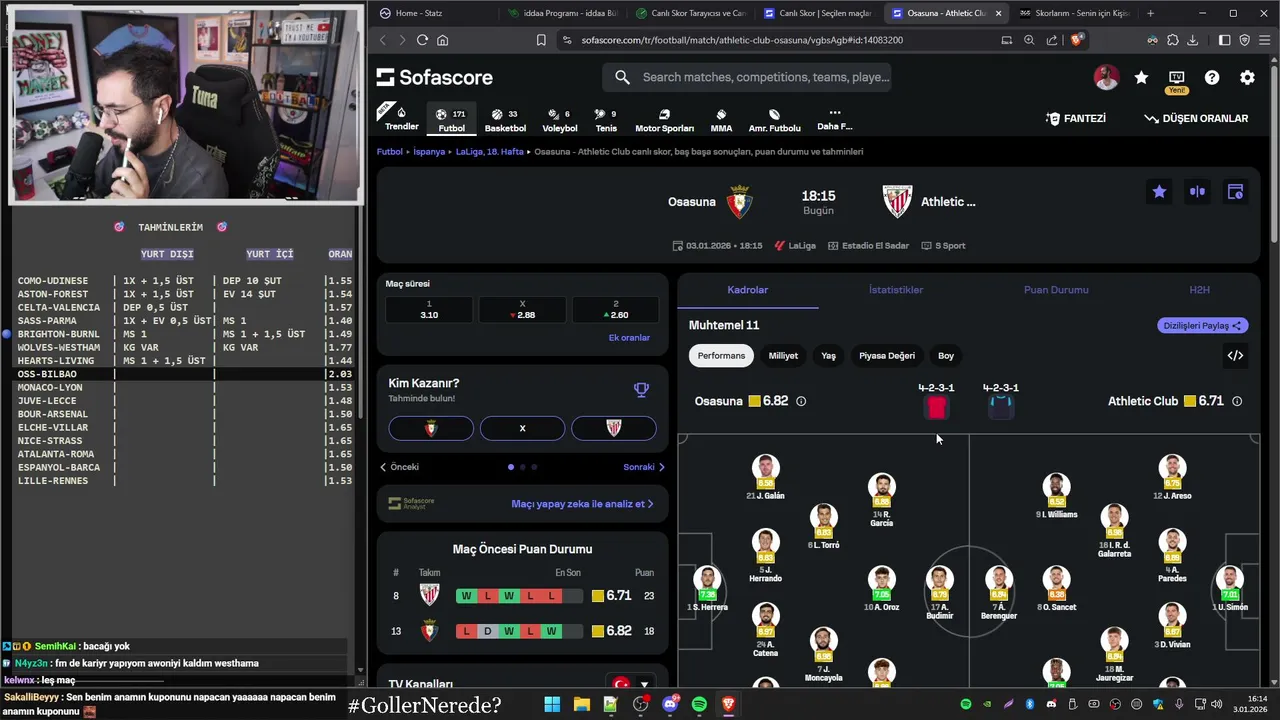Click the Dizilişleri Paylaş button
Screen dimensions: 1280x720
point(1203,325)
